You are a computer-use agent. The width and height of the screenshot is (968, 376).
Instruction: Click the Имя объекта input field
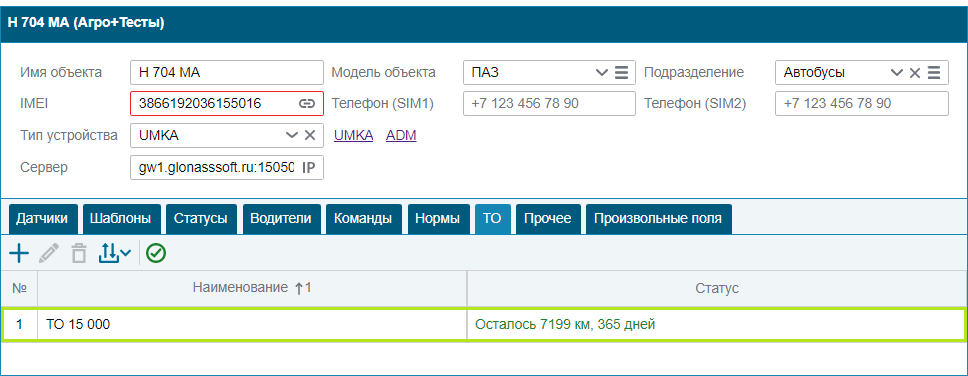tap(227, 72)
